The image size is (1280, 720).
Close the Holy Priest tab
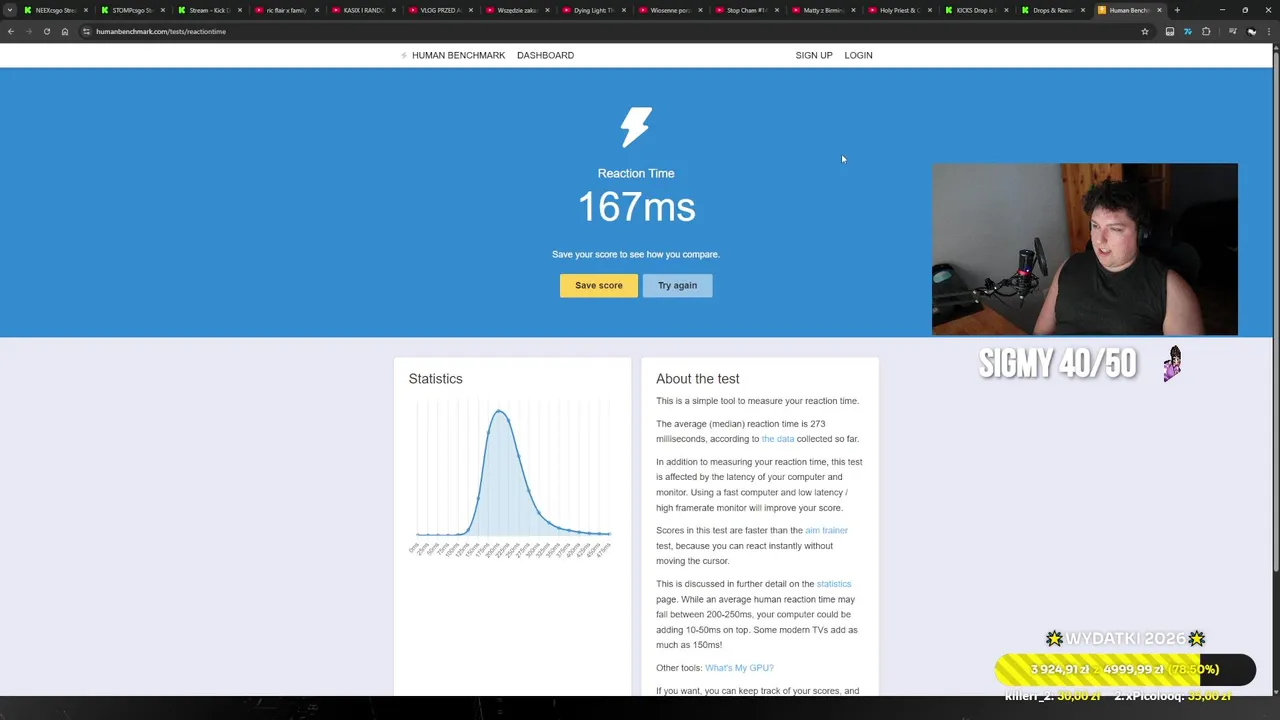pos(929,10)
